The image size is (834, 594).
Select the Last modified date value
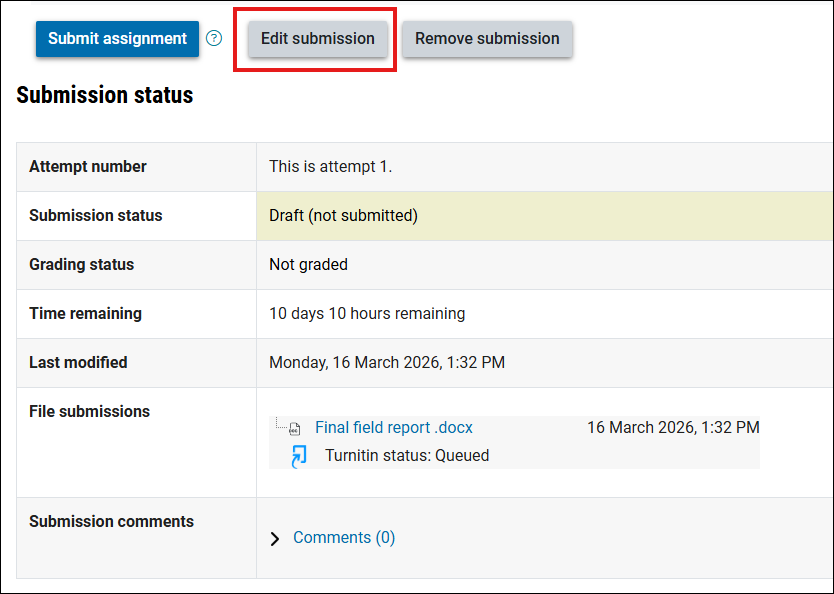point(387,363)
